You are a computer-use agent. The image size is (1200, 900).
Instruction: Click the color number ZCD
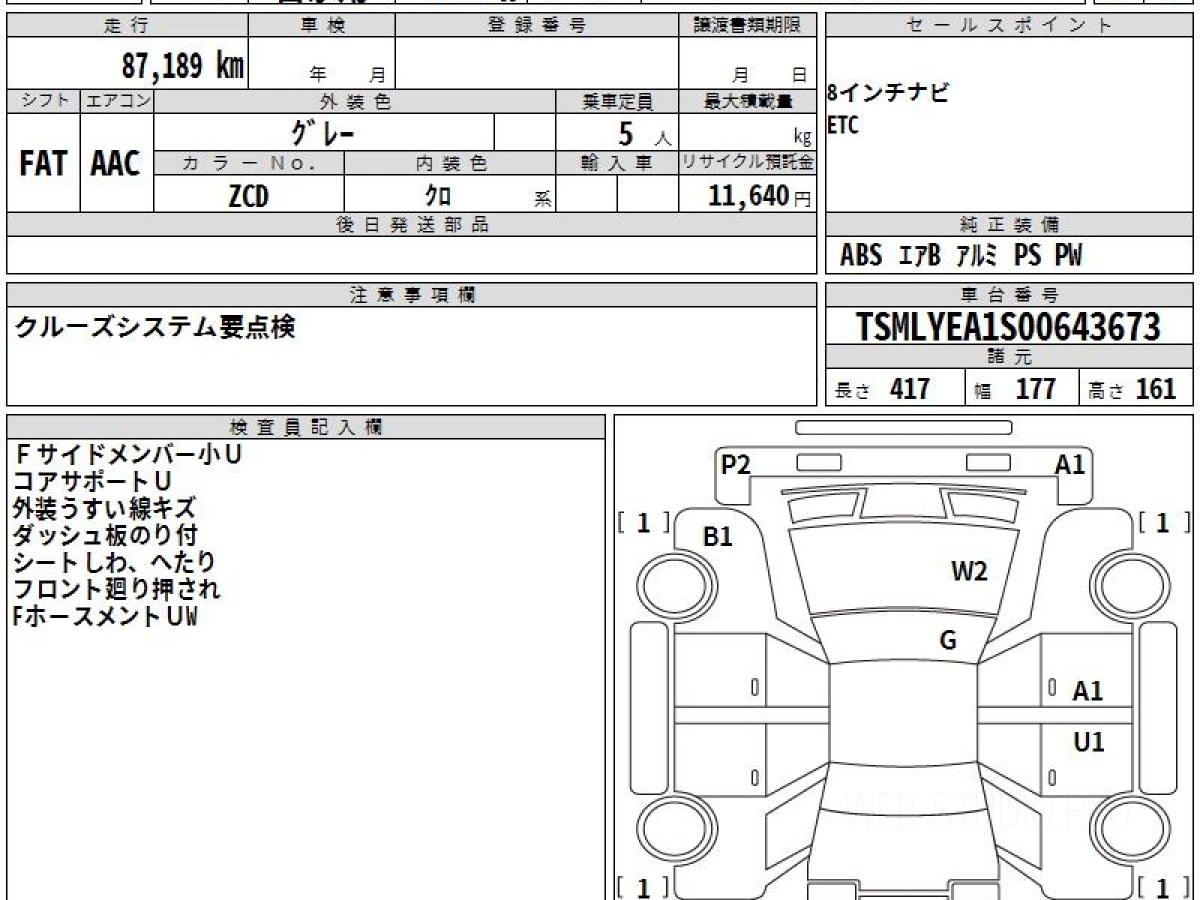(x=248, y=196)
